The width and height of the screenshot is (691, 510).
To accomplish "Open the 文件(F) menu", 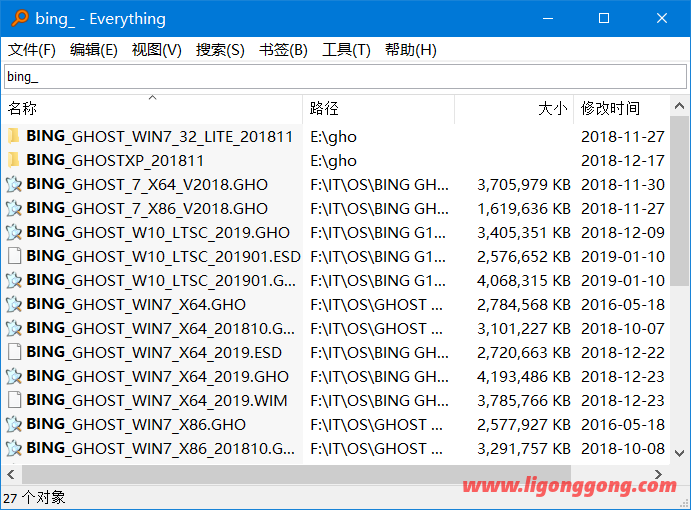I will pyautogui.click(x=32, y=50).
